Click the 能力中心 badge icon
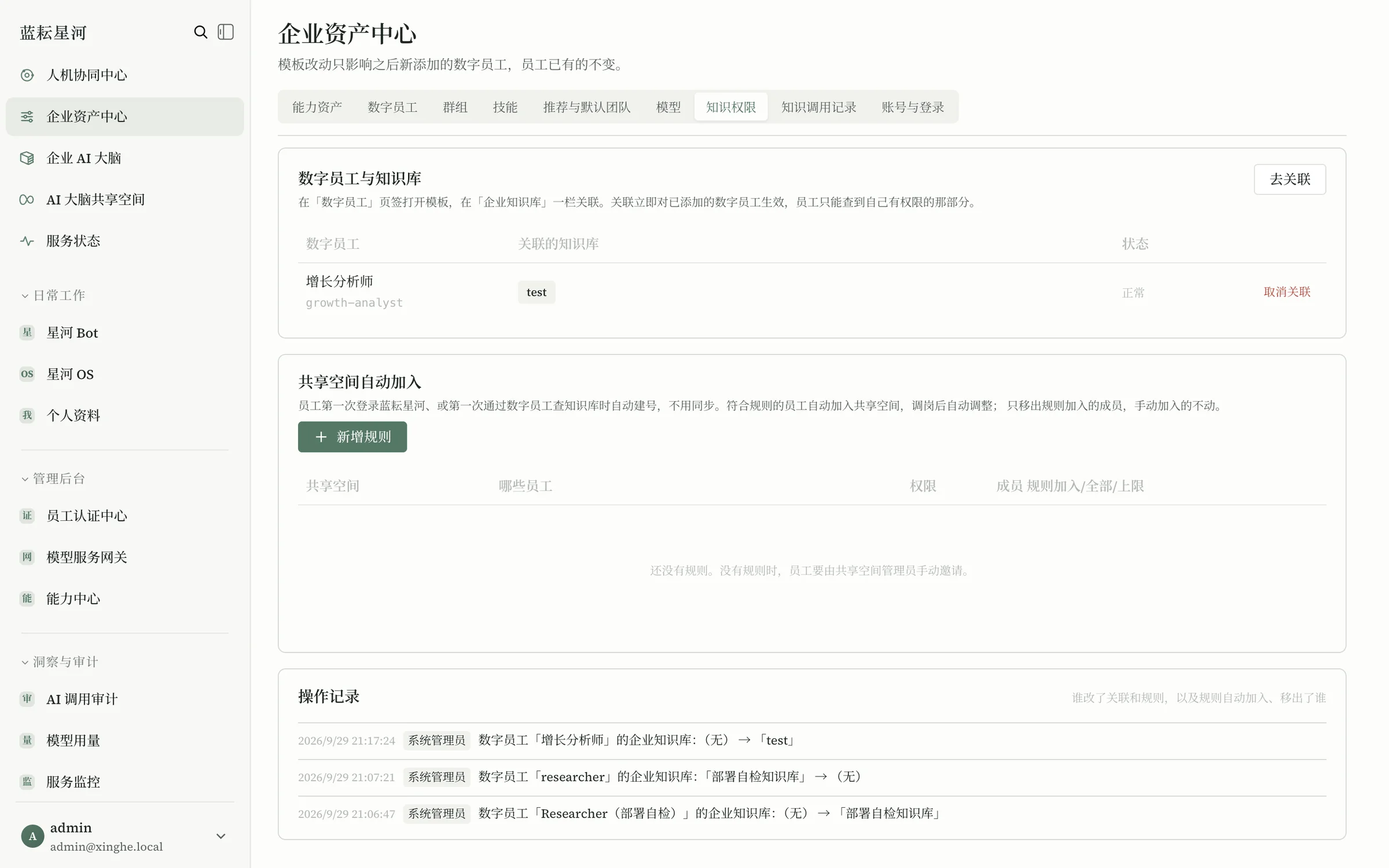The image size is (1389, 868). pos(27,598)
